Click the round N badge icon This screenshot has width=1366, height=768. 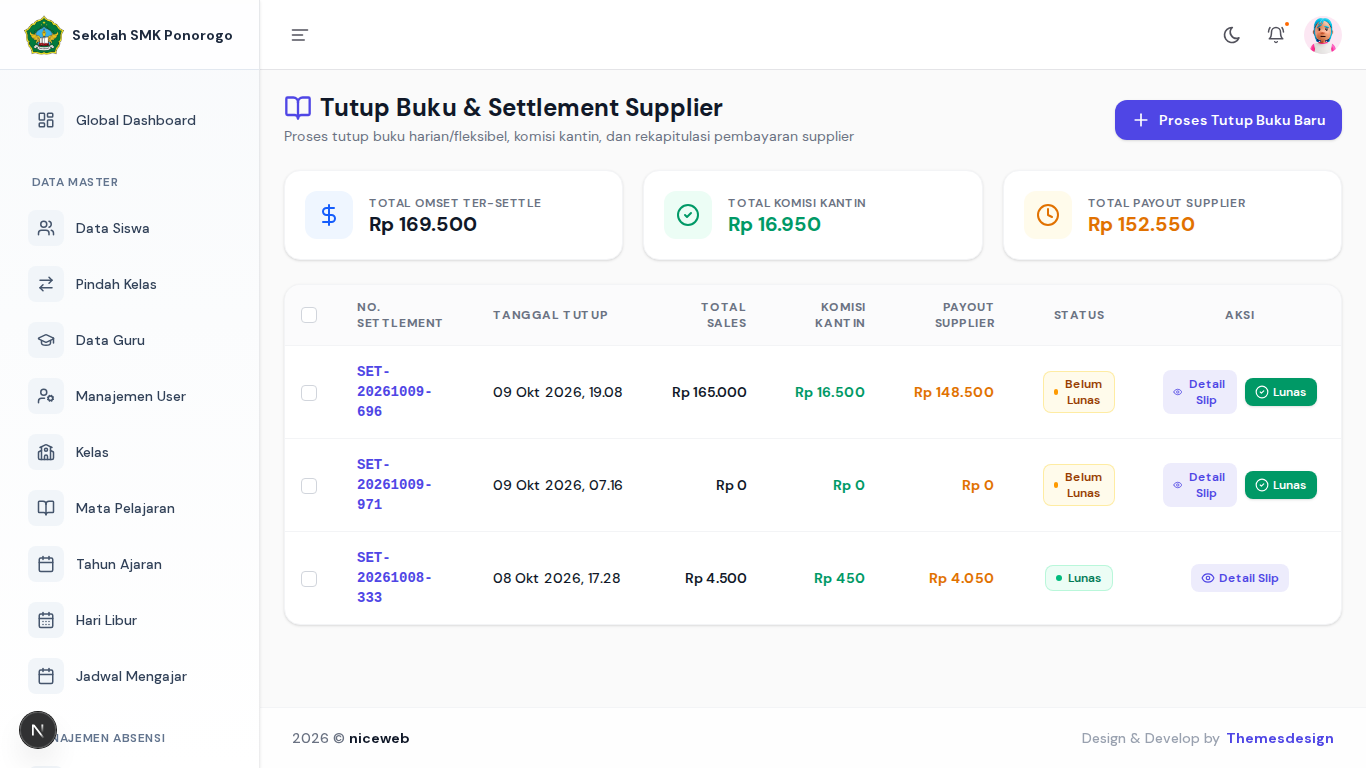coord(38,730)
